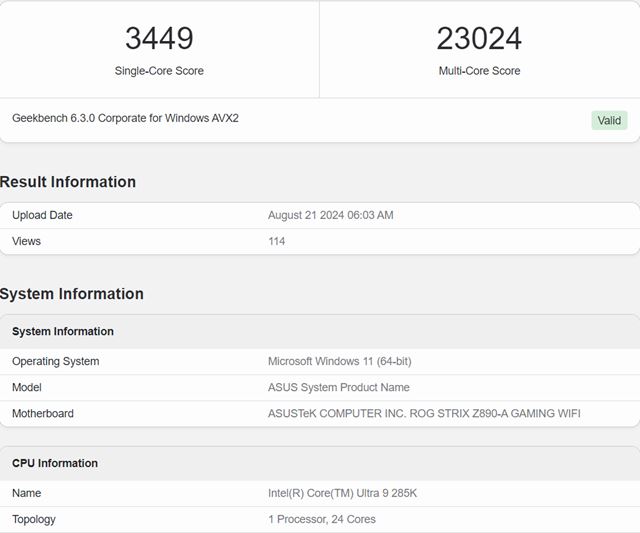Click the Views label
640x533 pixels.
pyautogui.click(x=27, y=241)
